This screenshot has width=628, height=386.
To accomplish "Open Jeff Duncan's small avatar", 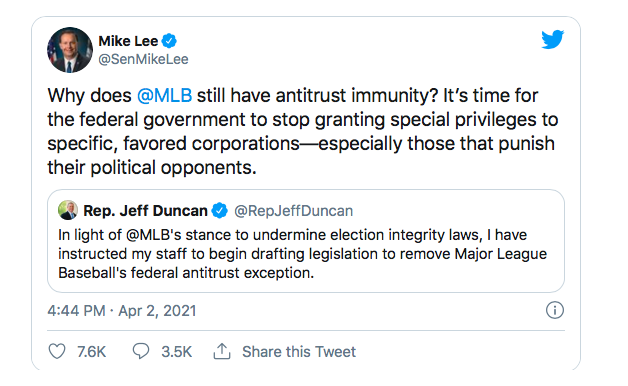I will point(68,210).
